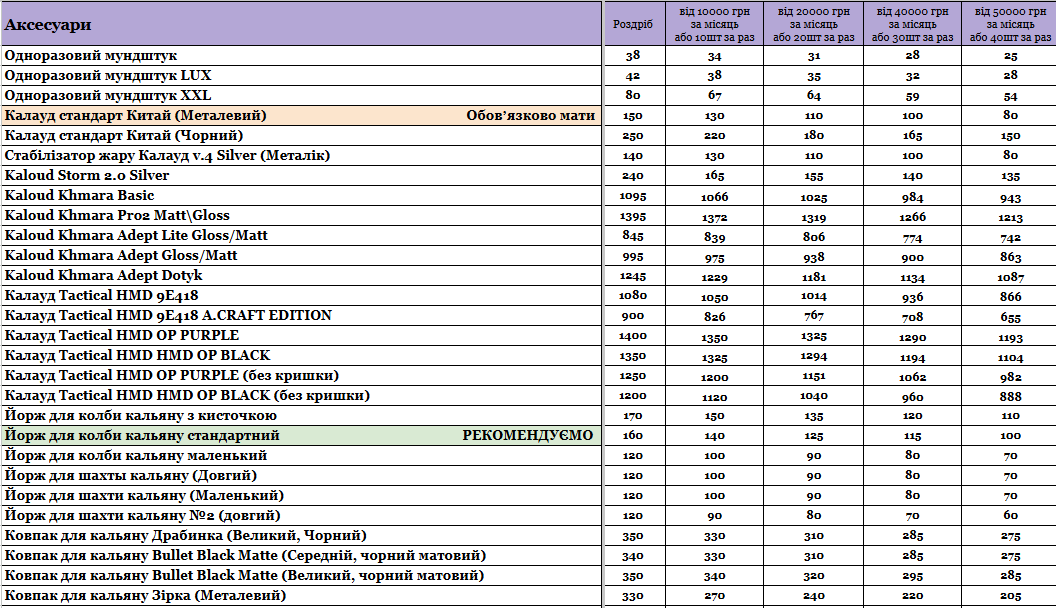Click the "Одноразовий мундштук LUX" product name
The height and width of the screenshot is (608, 1056).
click(108, 76)
